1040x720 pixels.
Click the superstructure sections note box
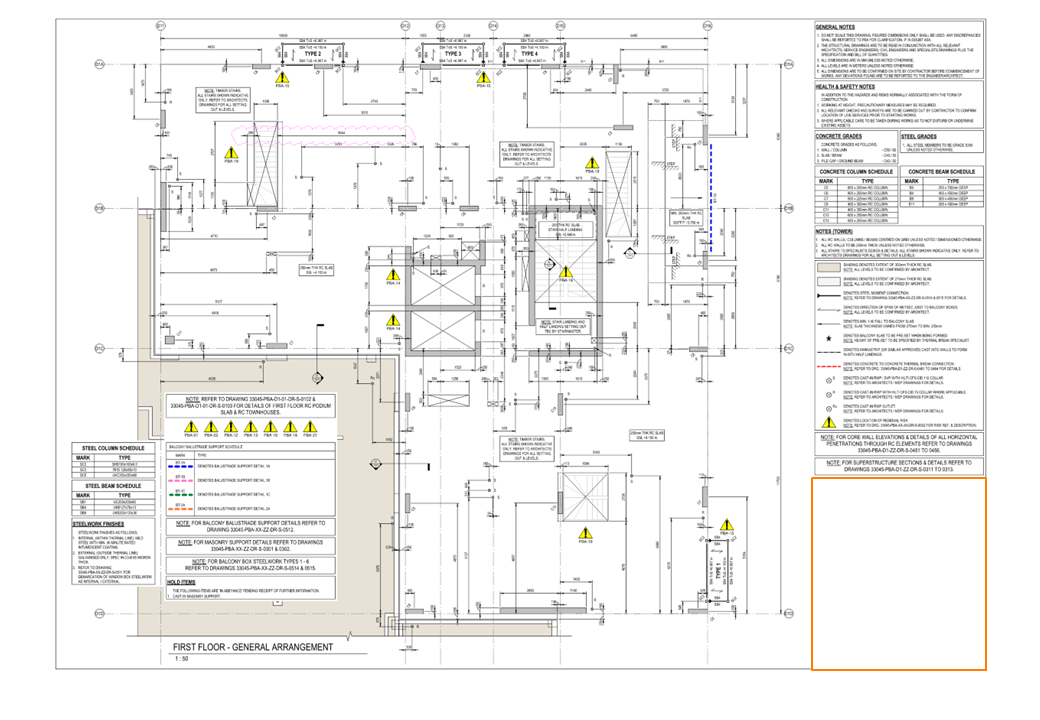pos(899,465)
